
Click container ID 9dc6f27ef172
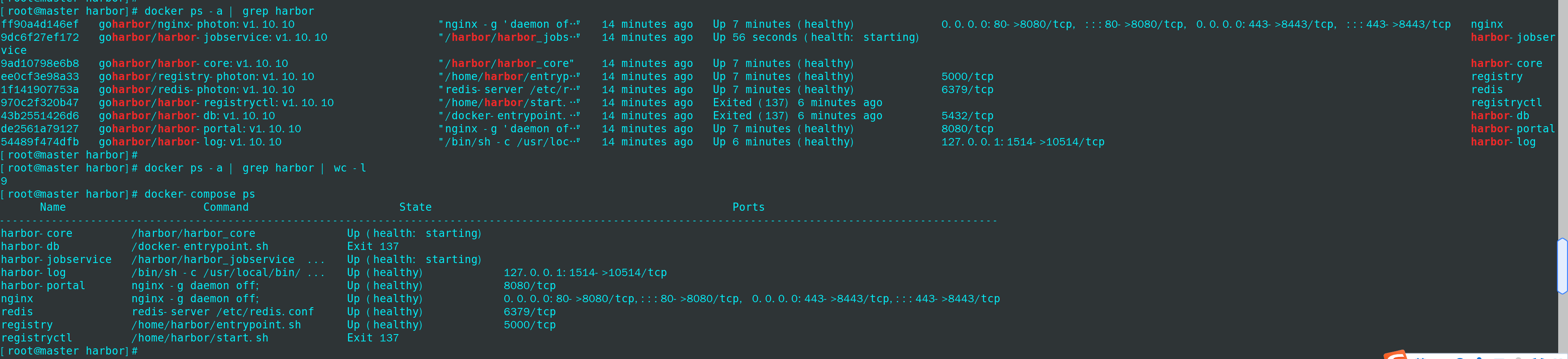coord(40,37)
